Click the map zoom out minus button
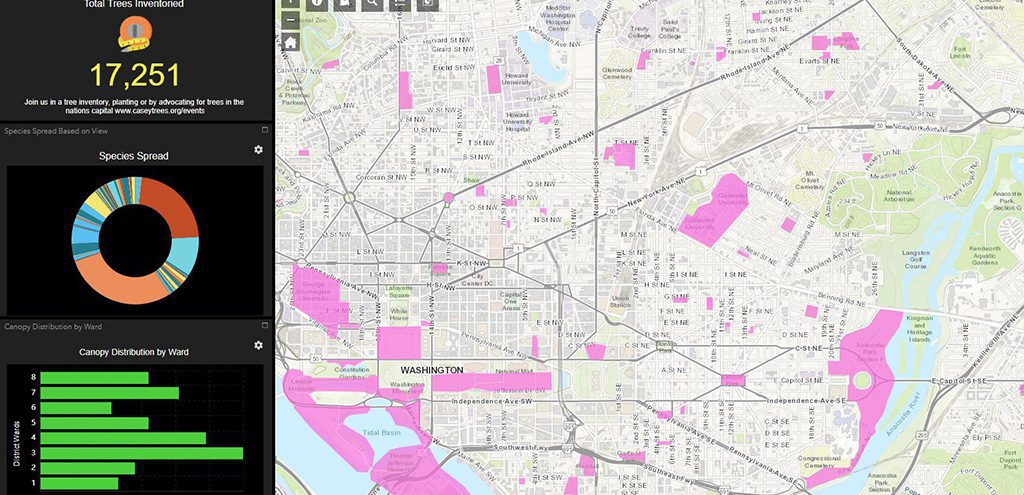Viewport: 1024px width, 495px height. (290, 19)
